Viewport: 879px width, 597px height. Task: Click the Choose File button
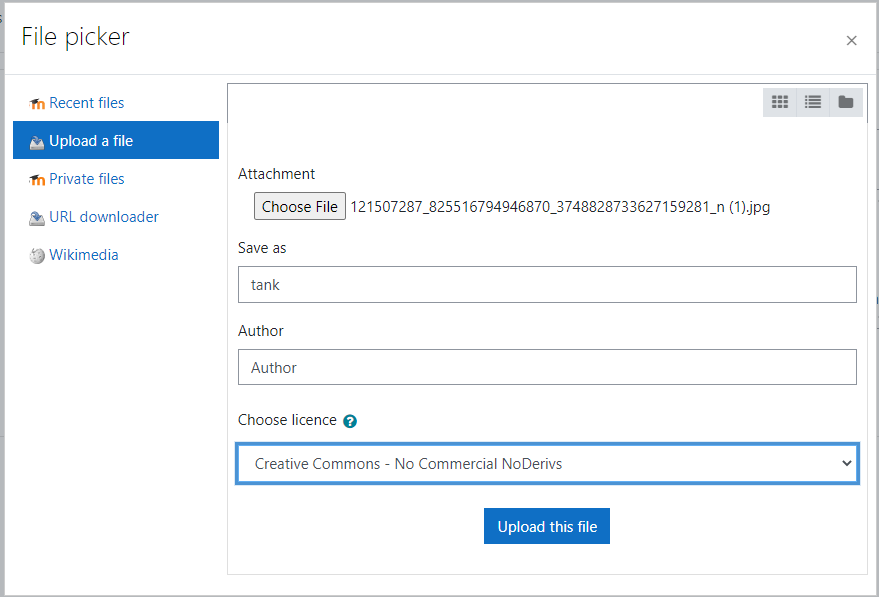[x=300, y=206]
